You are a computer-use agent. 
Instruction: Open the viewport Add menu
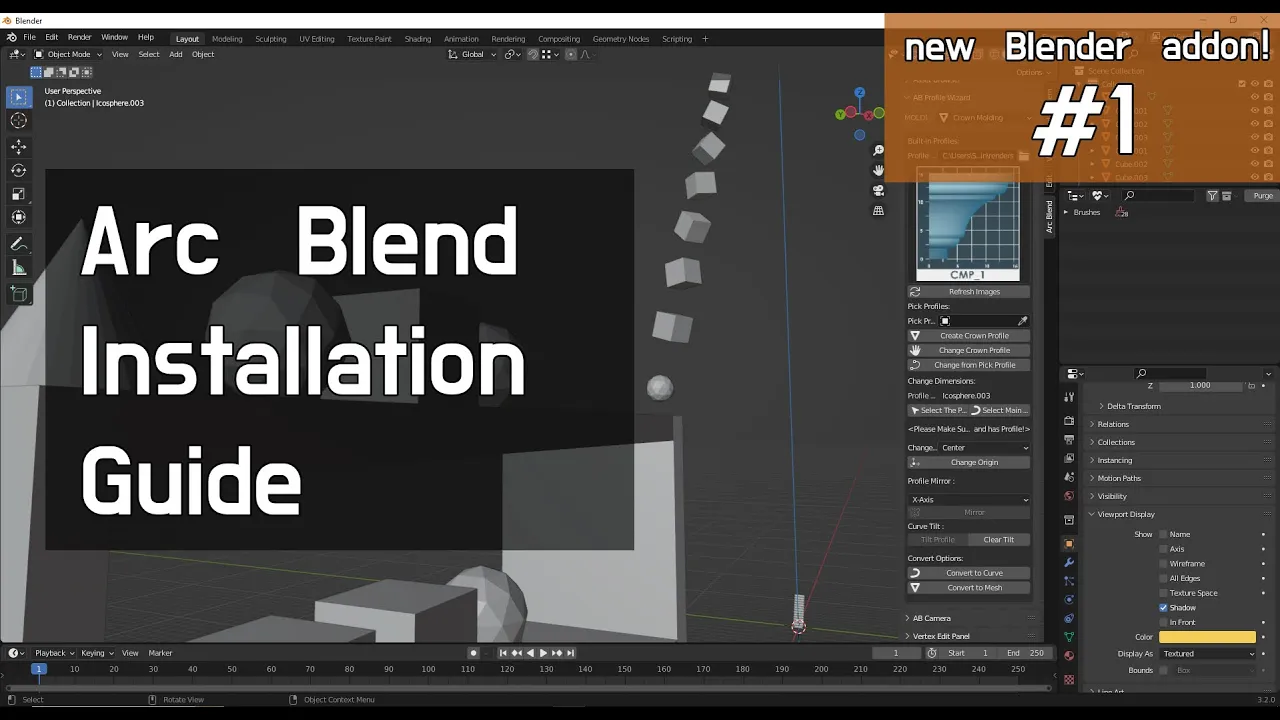(x=176, y=54)
